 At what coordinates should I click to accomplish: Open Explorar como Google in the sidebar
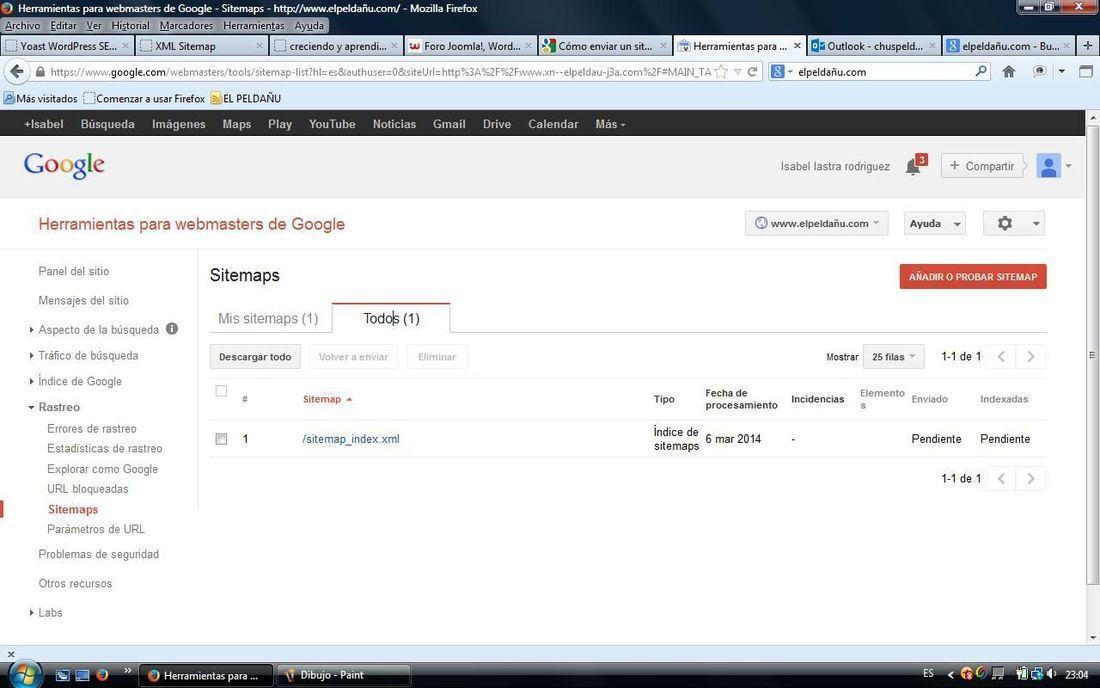[102, 469]
